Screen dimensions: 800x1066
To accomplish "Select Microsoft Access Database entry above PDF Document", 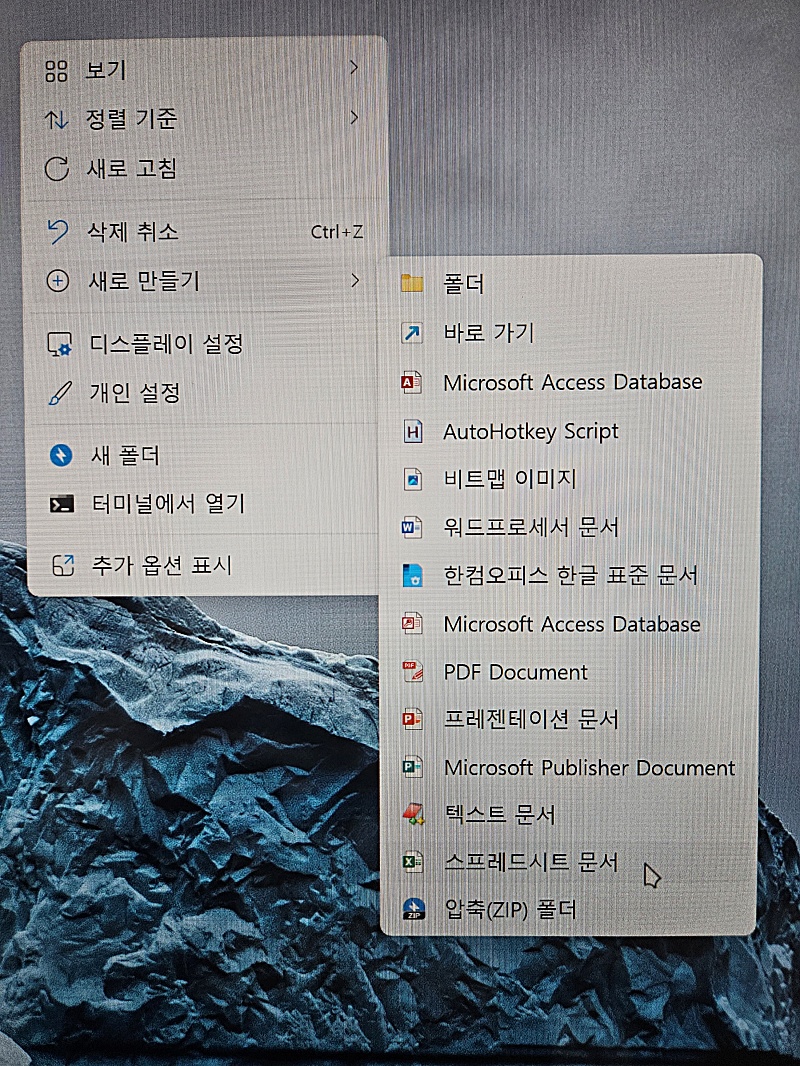I will click(x=570, y=624).
